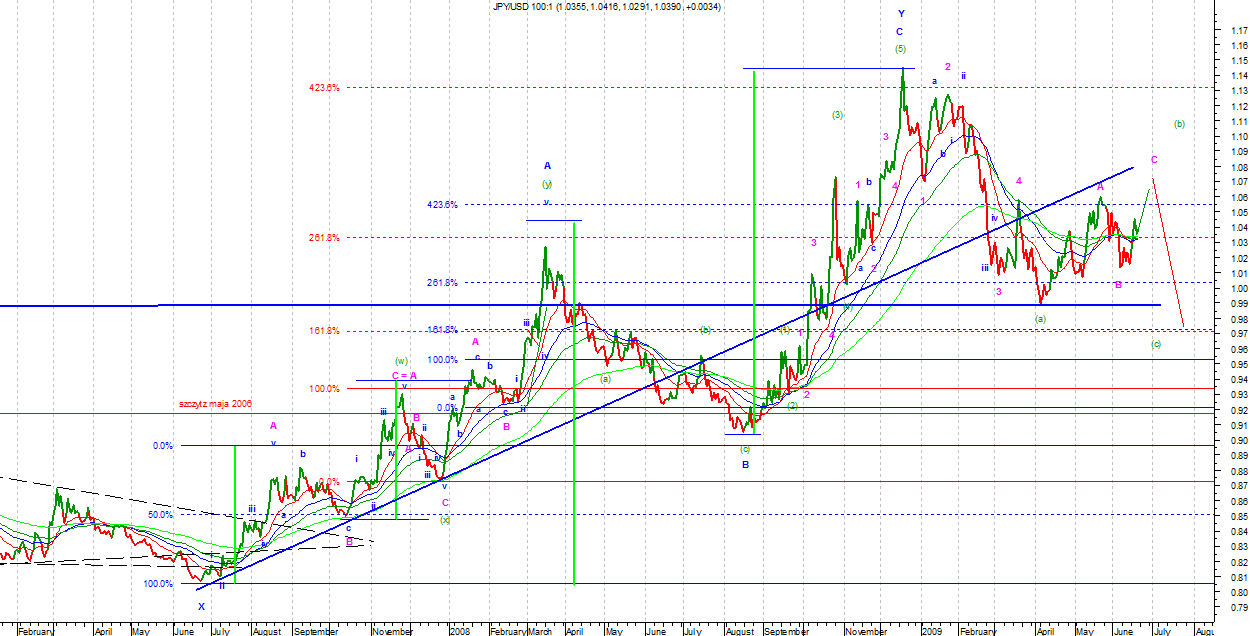Click the green (c) projection target label

click(1156, 344)
